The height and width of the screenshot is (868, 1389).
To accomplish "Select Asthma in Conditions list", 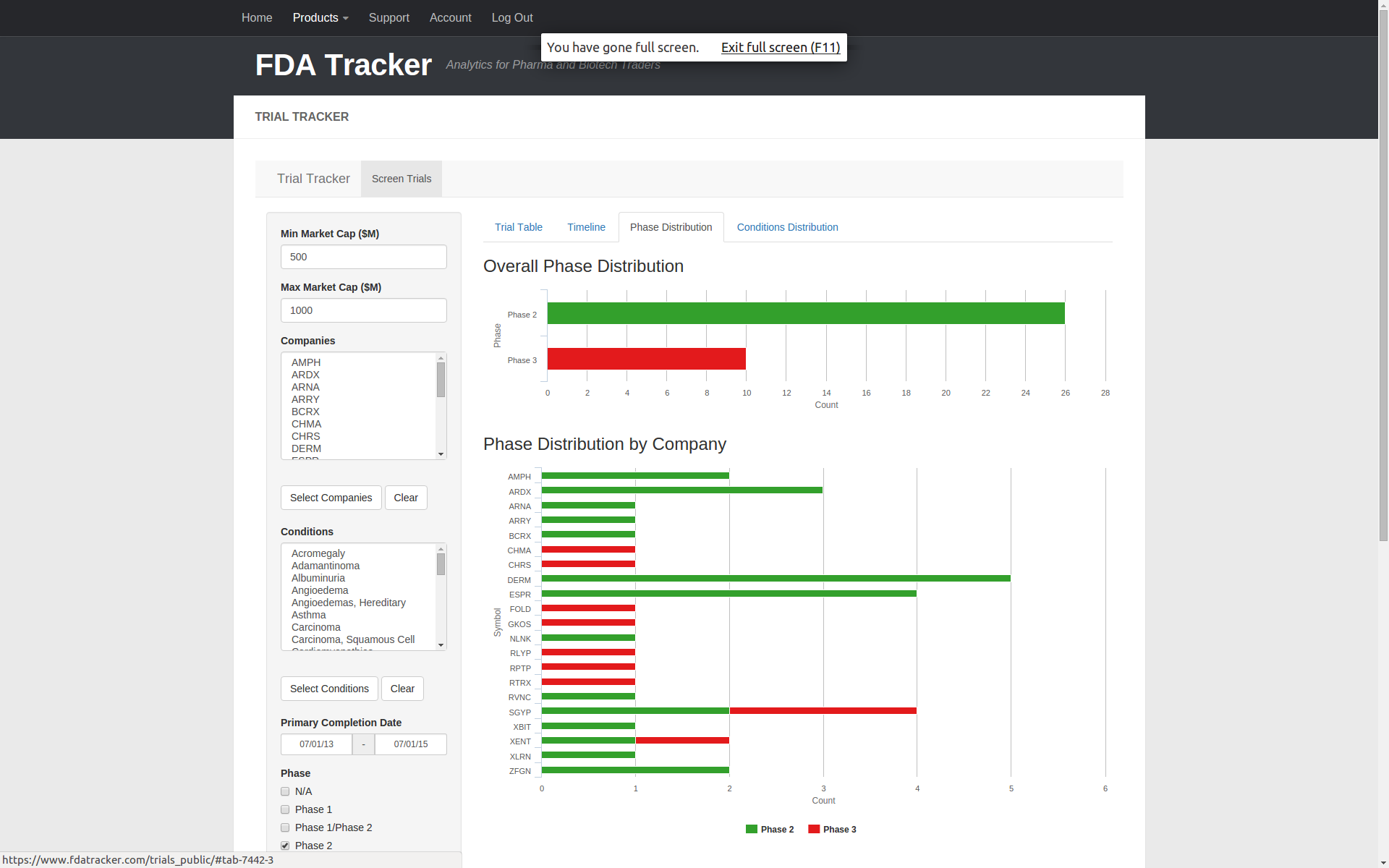I will pos(308,615).
